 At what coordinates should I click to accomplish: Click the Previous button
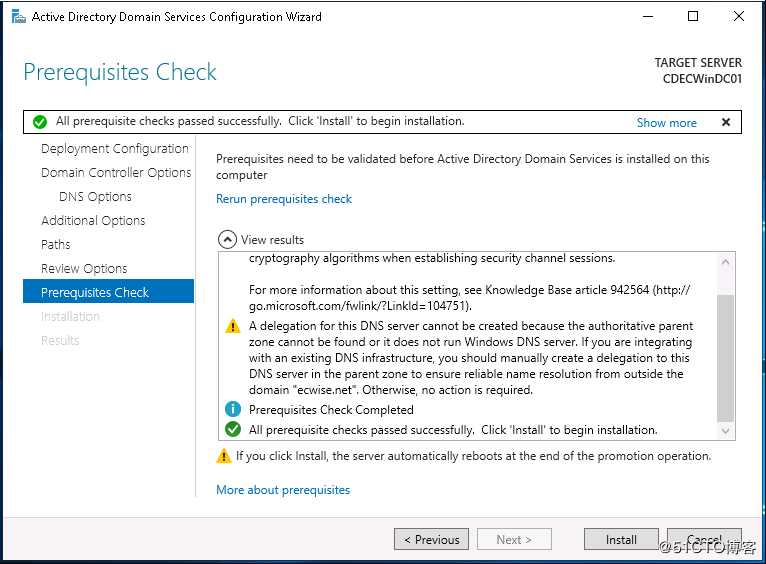click(431, 539)
